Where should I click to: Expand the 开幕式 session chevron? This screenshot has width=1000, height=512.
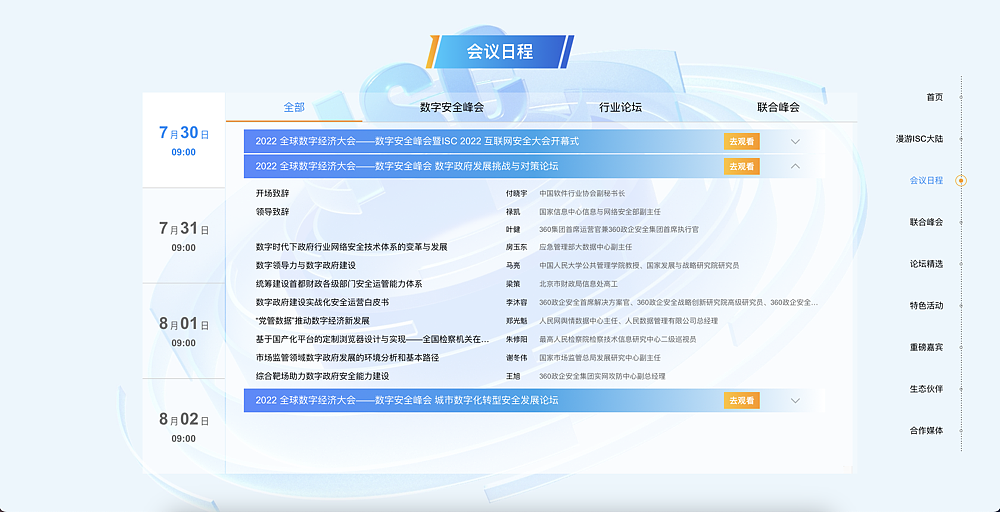coord(795,142)
